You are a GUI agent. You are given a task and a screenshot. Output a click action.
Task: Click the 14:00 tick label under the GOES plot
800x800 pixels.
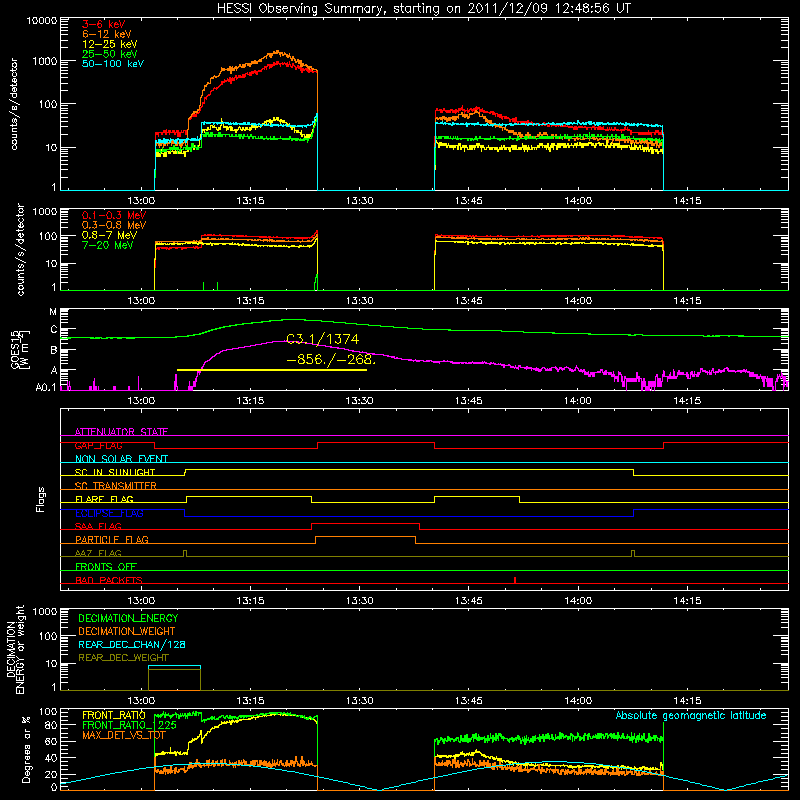click(578, 401)
